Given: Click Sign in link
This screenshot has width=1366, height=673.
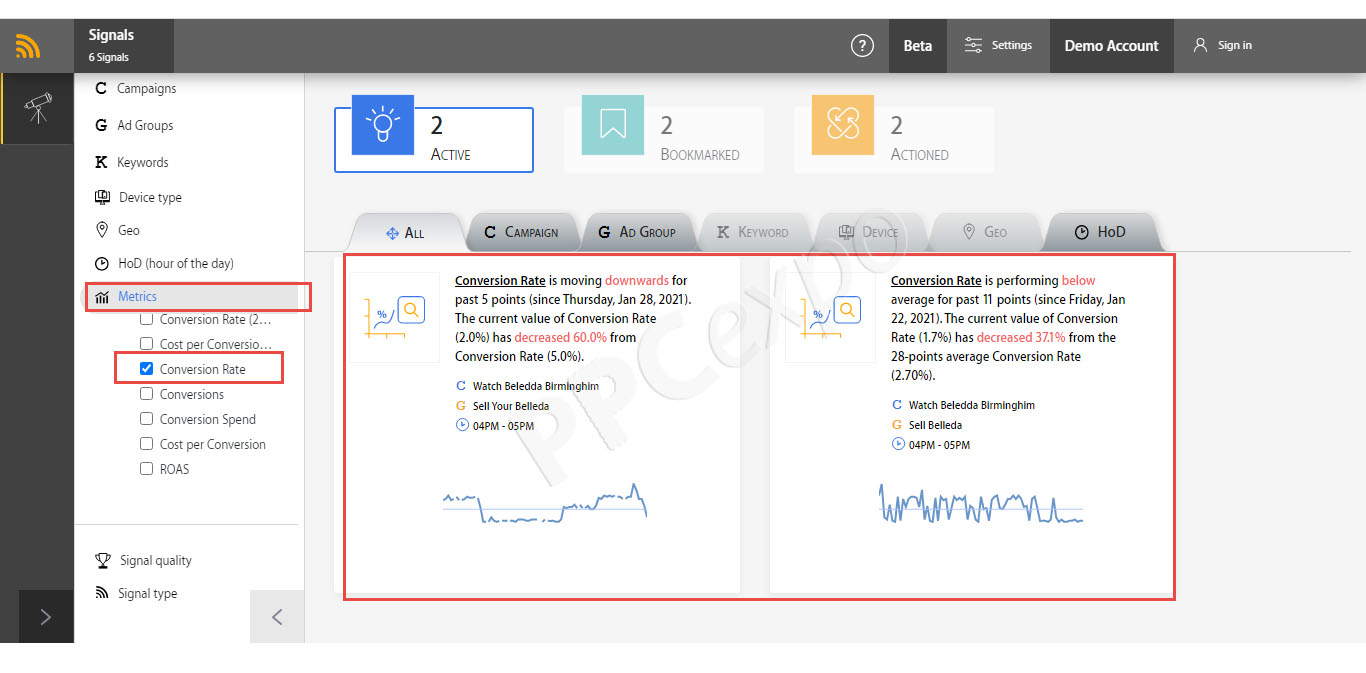Looking at the screenshot, I should point(1222,45).
